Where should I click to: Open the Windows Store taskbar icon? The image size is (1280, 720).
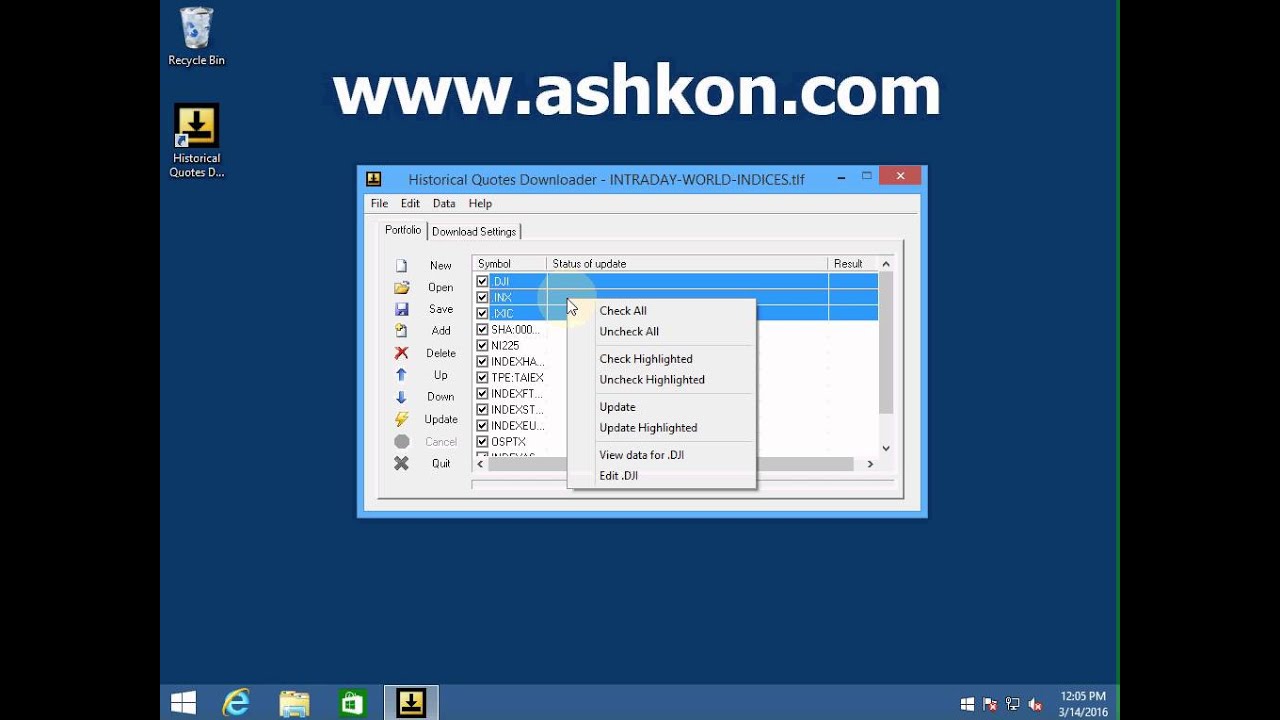(x=352, y=703)
